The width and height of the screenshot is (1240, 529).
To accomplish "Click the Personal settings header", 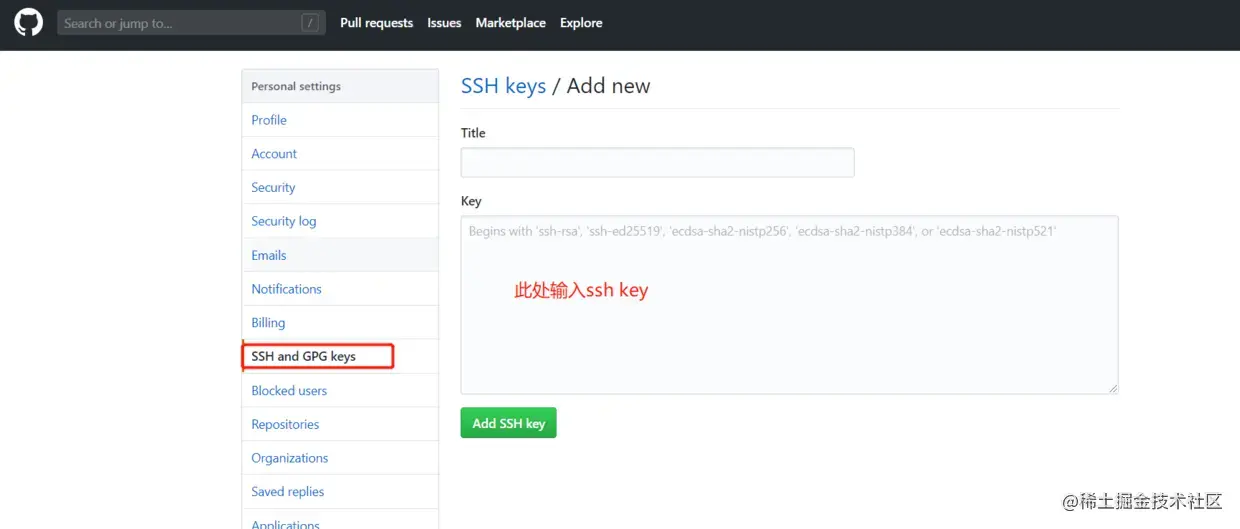I will tap(340, 86).
